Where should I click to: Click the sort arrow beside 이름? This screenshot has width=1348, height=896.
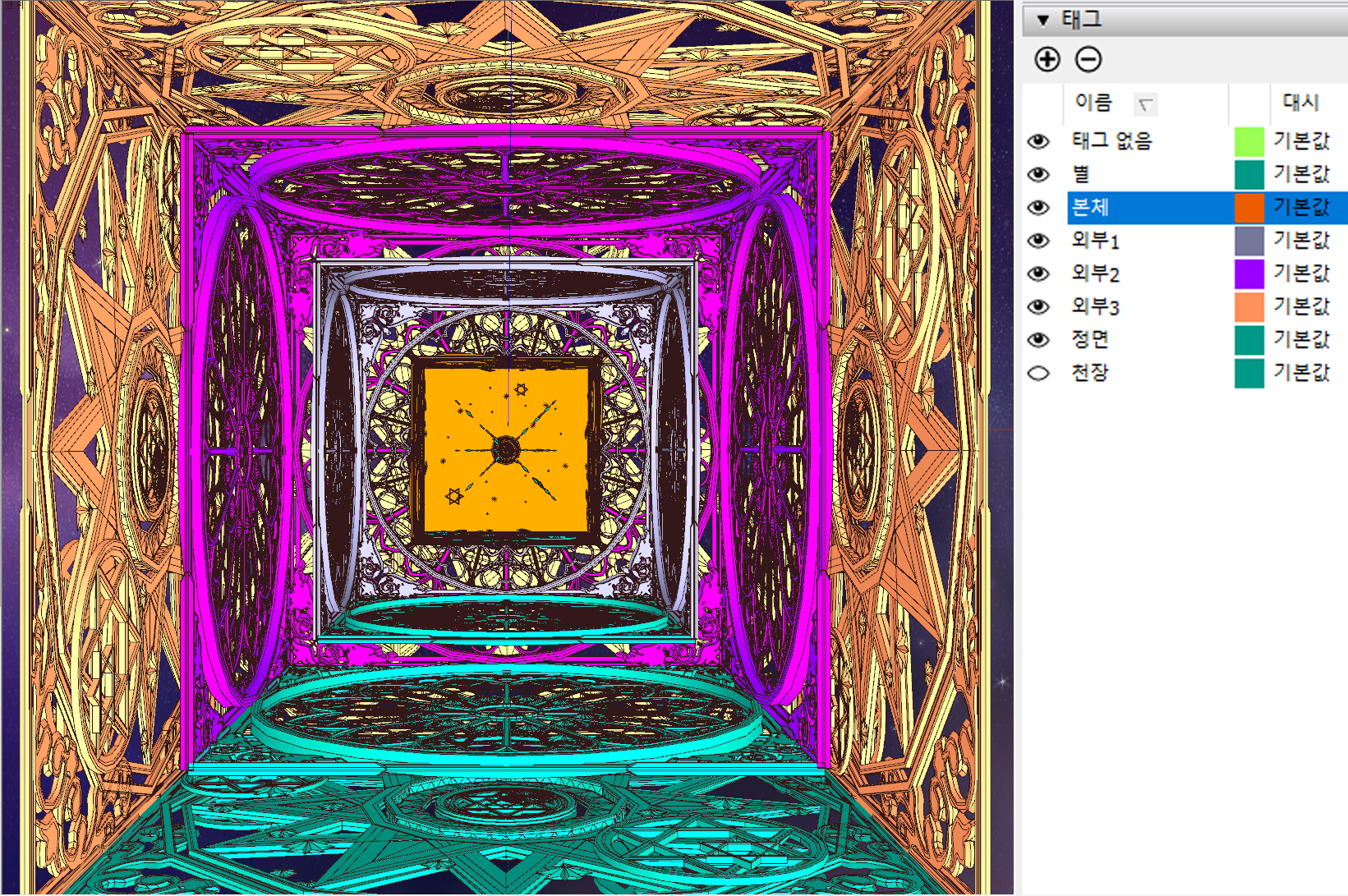pyautogui.click(x=1145, y=104)
